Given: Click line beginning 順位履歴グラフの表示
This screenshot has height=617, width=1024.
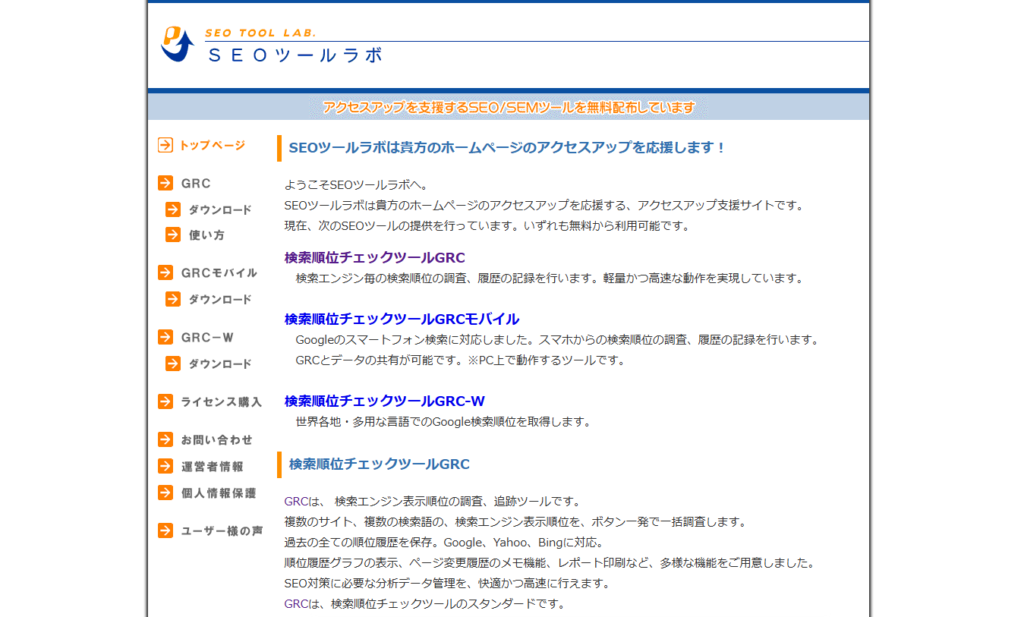Looking at the screenshot, I should (x=549, y=563).
